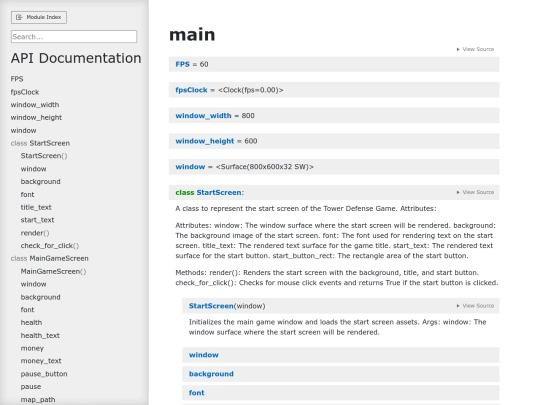This screenshot has height=405, width=540.
Task: Open money entry in sidebar
Action: tap(32, 348)
